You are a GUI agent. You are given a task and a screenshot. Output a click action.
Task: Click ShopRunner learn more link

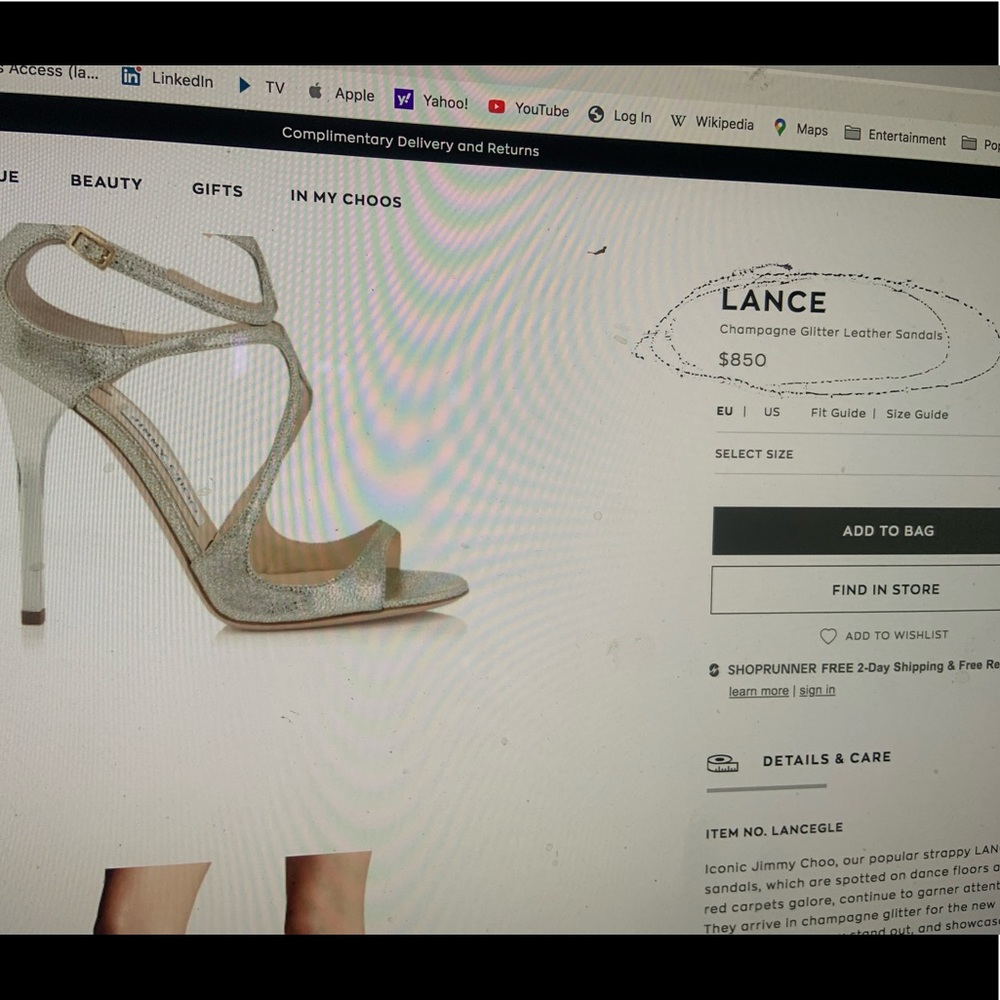point(758,691)
